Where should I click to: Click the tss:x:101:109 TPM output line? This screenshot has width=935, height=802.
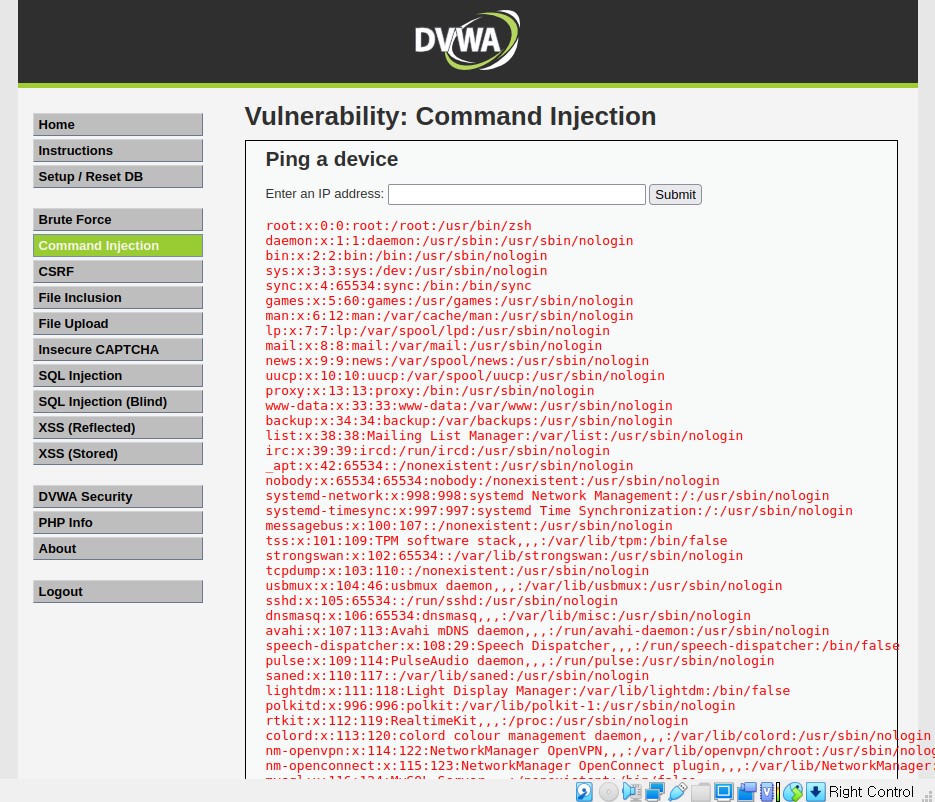pos(496,541)
